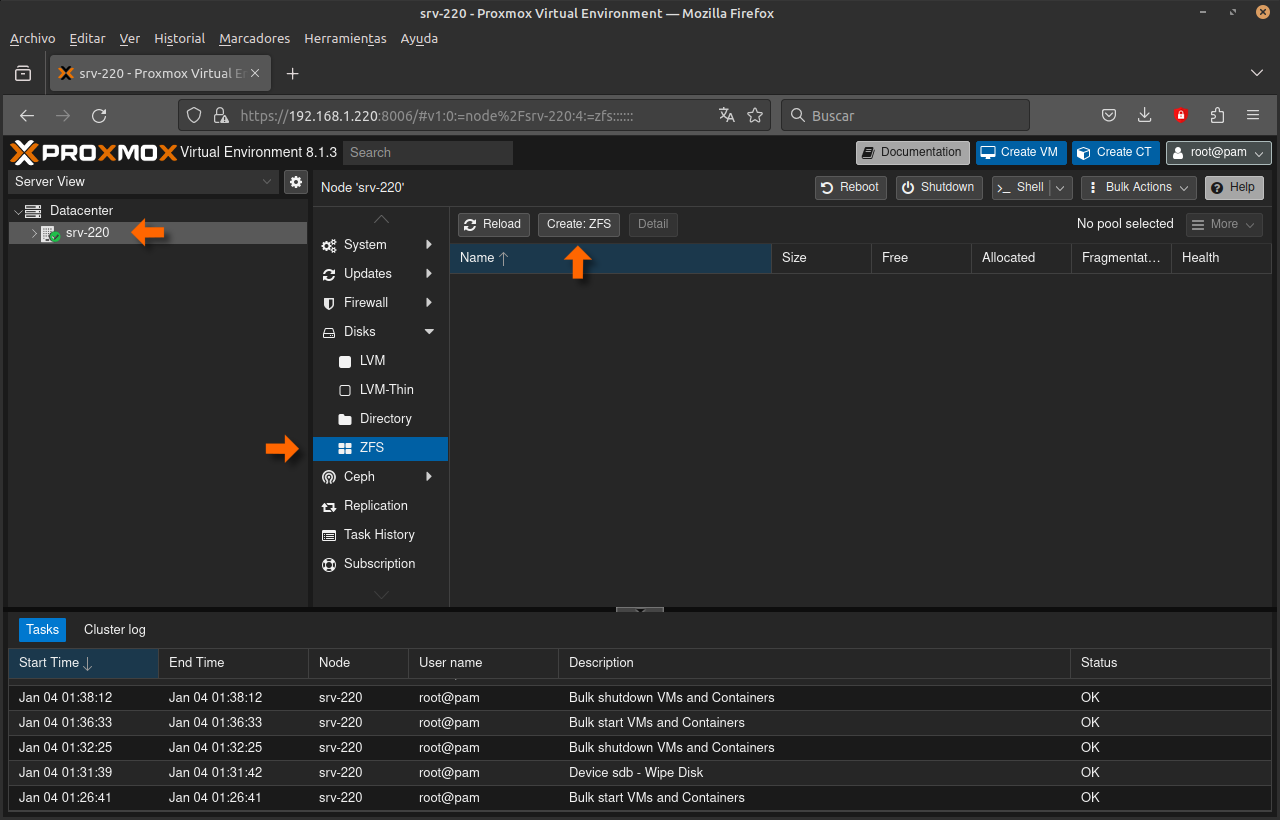The height and width of the screenshot is (820, 1280).
Task: Open the Archivo menu
Action: (33, 39)
